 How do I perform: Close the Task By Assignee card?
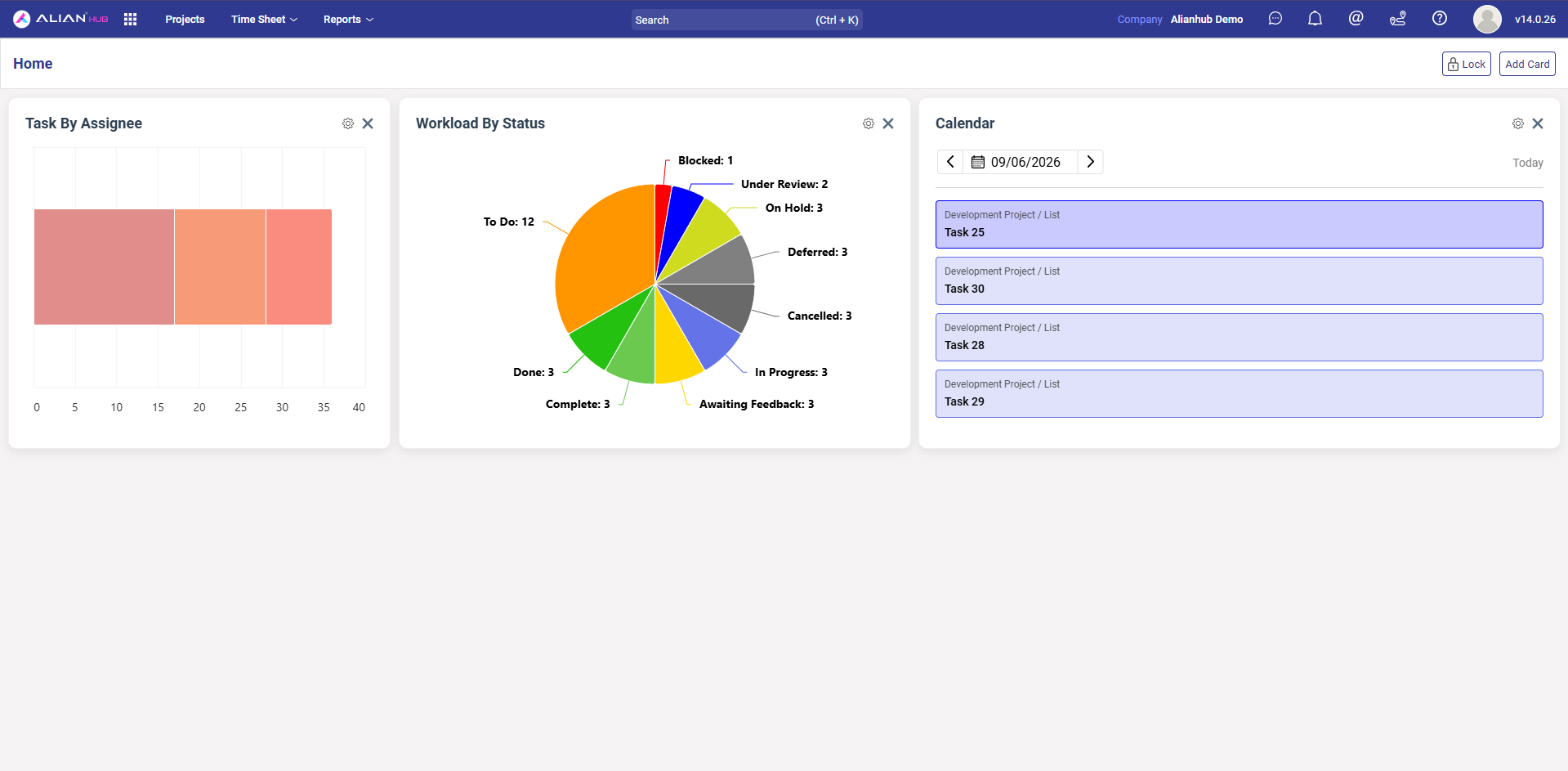[368, 123]
